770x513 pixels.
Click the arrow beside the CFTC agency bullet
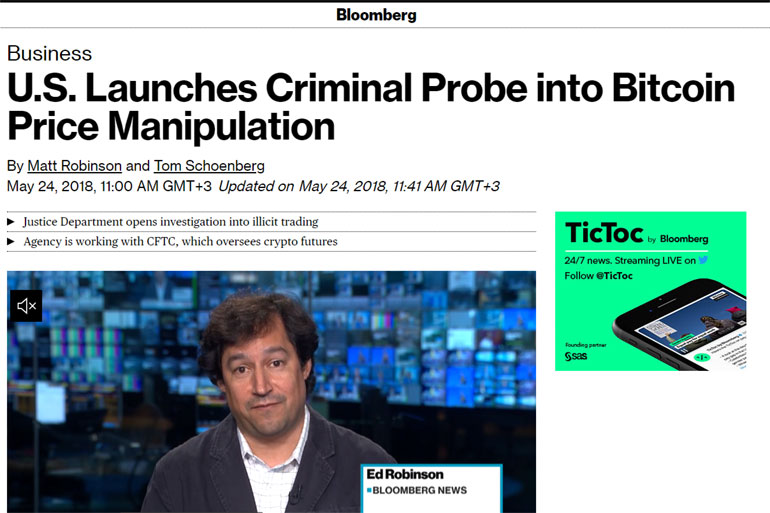[x=11, y=242]
